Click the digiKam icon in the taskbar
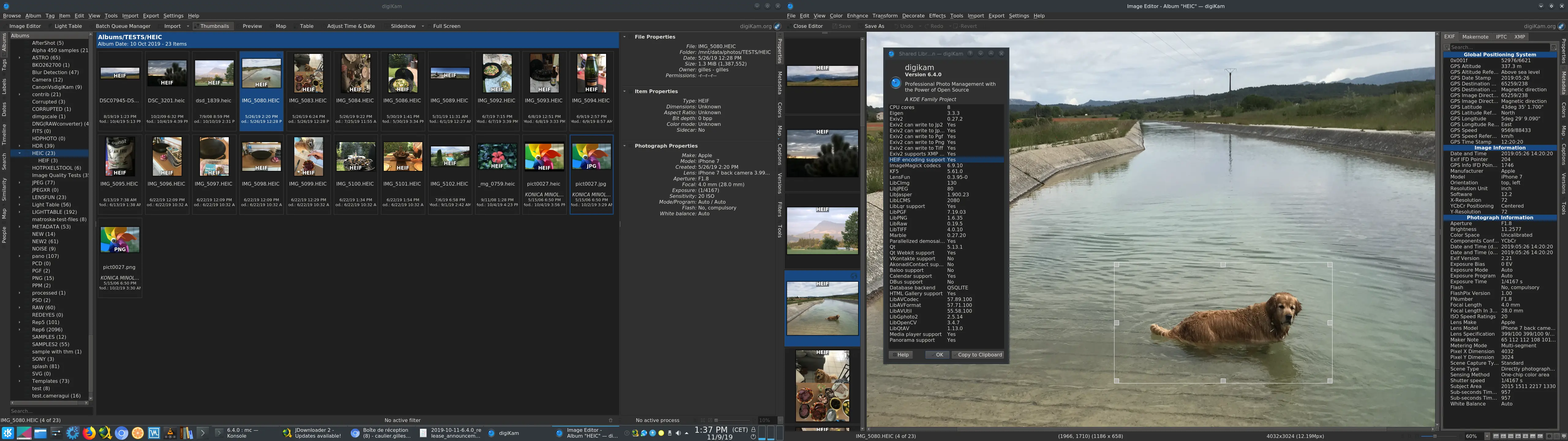Image resolution: width=1568 pixels, height=441 pixels. (x=491, y=434)
